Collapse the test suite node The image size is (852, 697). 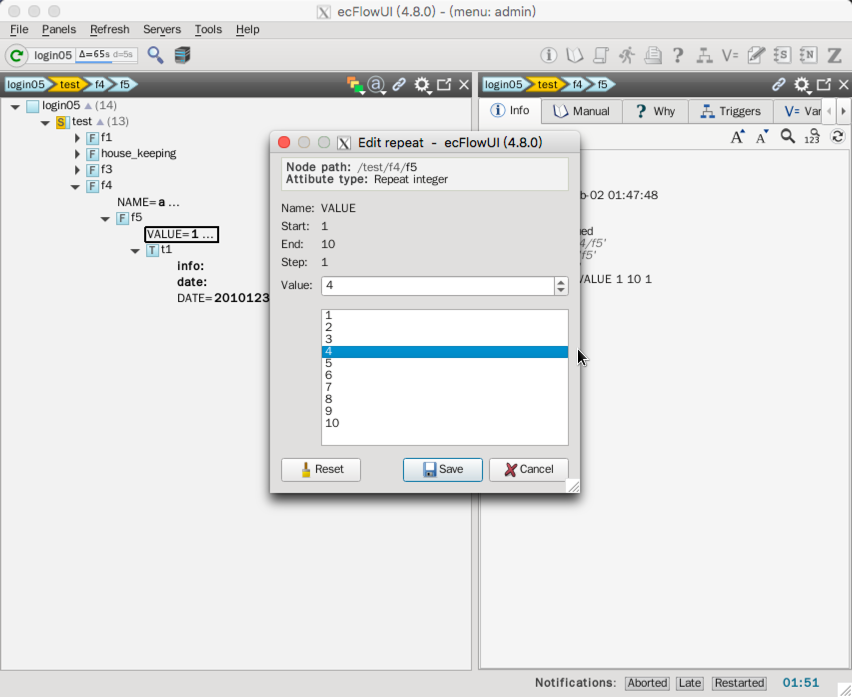coord(45,123)
